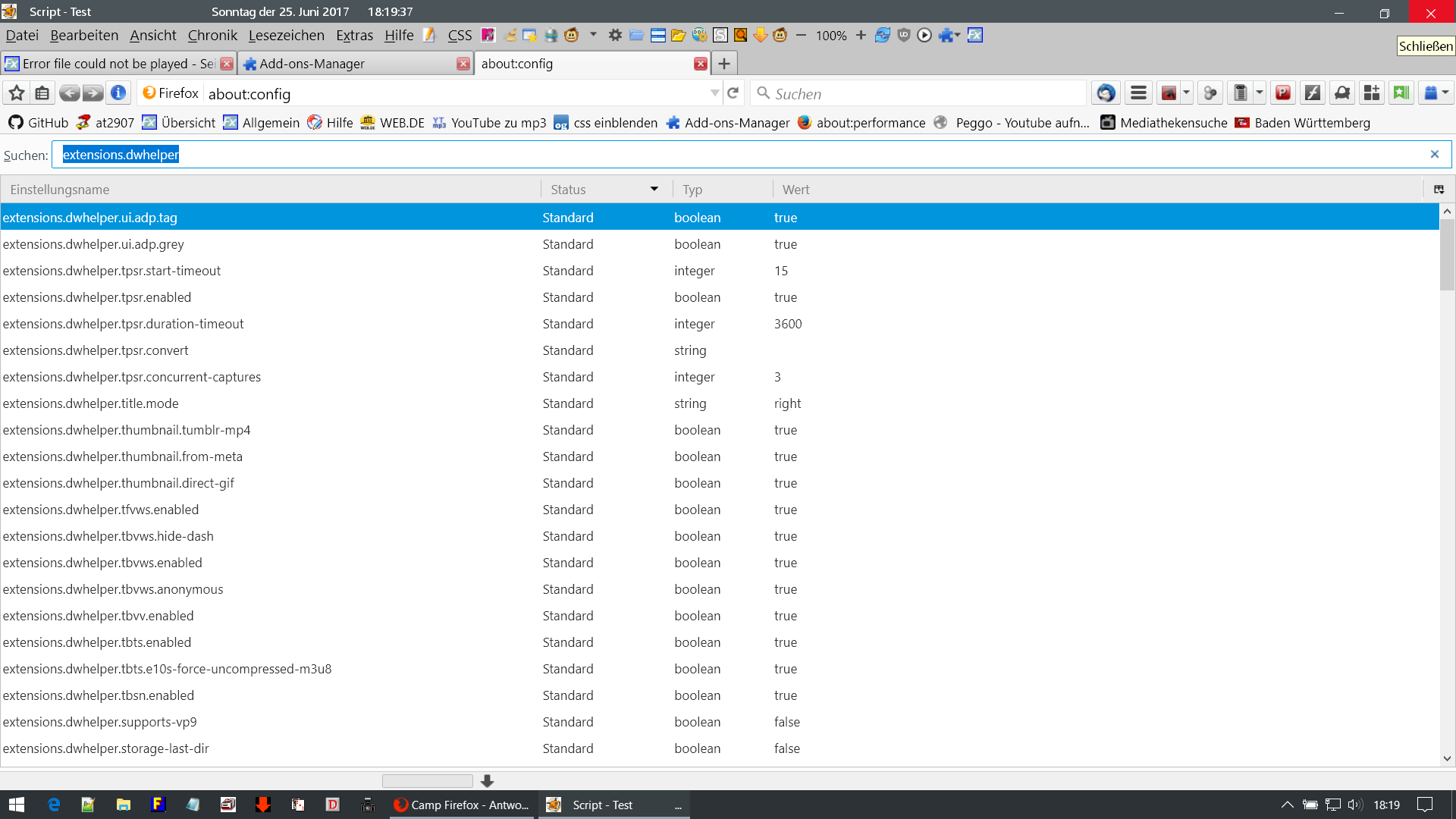The width and height of the screenshot is (1456, 819).
Task: Click the Status column sort arrow
Action: pyautogui.click(x=654, y=190)
